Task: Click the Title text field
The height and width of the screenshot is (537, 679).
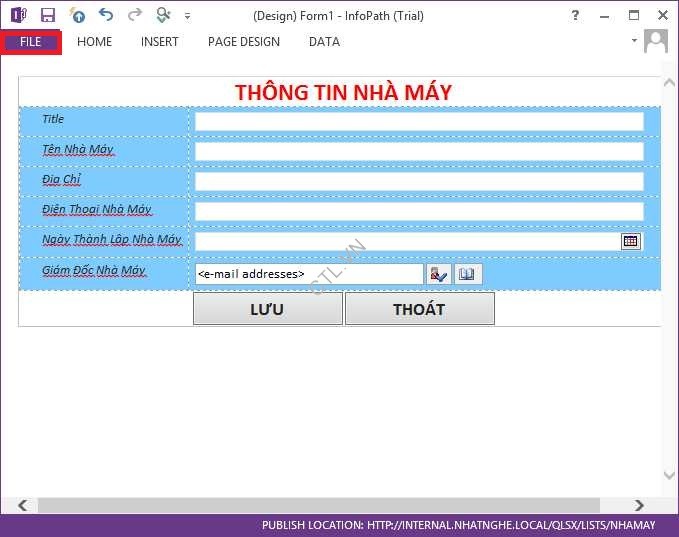Action: click(419, 121)
